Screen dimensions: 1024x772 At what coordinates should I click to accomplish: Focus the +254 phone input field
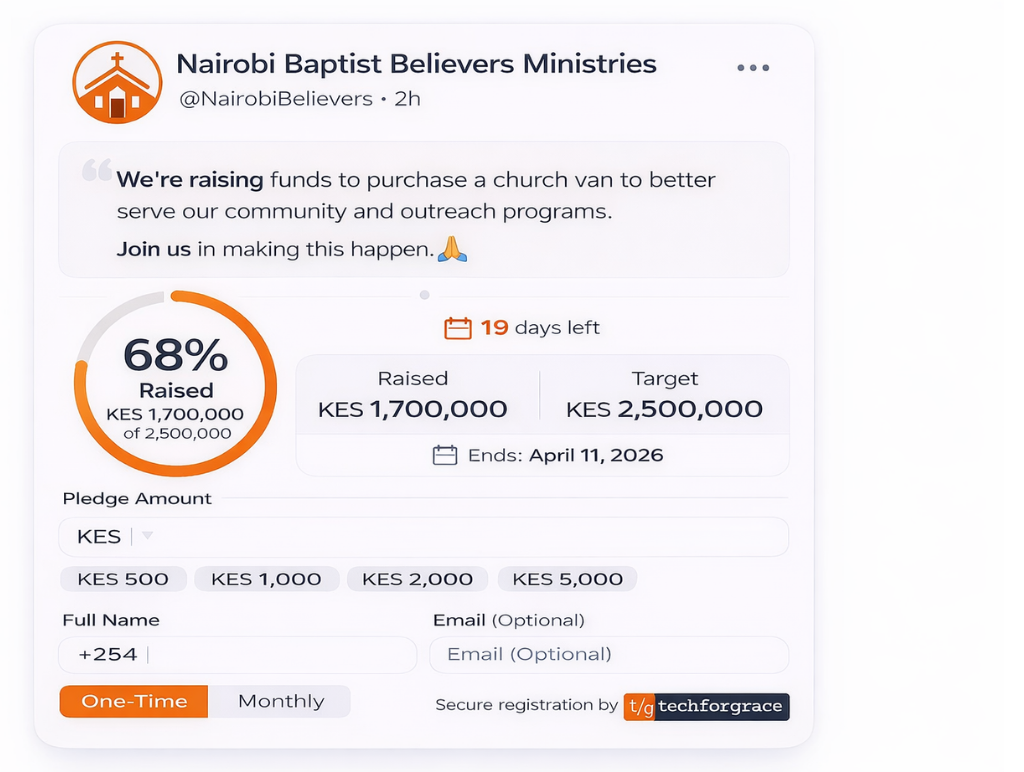tap(238, 655)
